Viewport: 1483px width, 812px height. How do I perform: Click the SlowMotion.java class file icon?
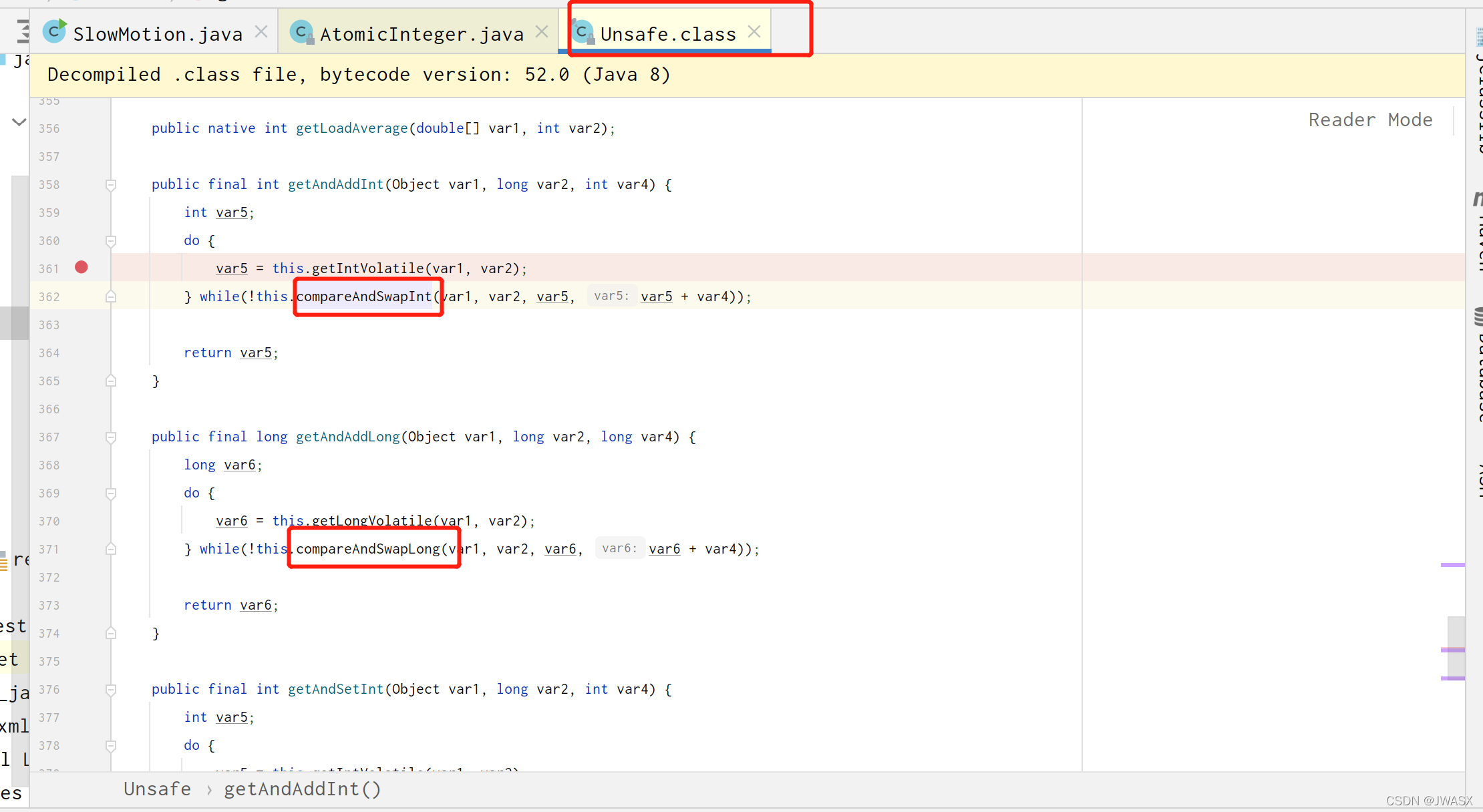(55, 31)
